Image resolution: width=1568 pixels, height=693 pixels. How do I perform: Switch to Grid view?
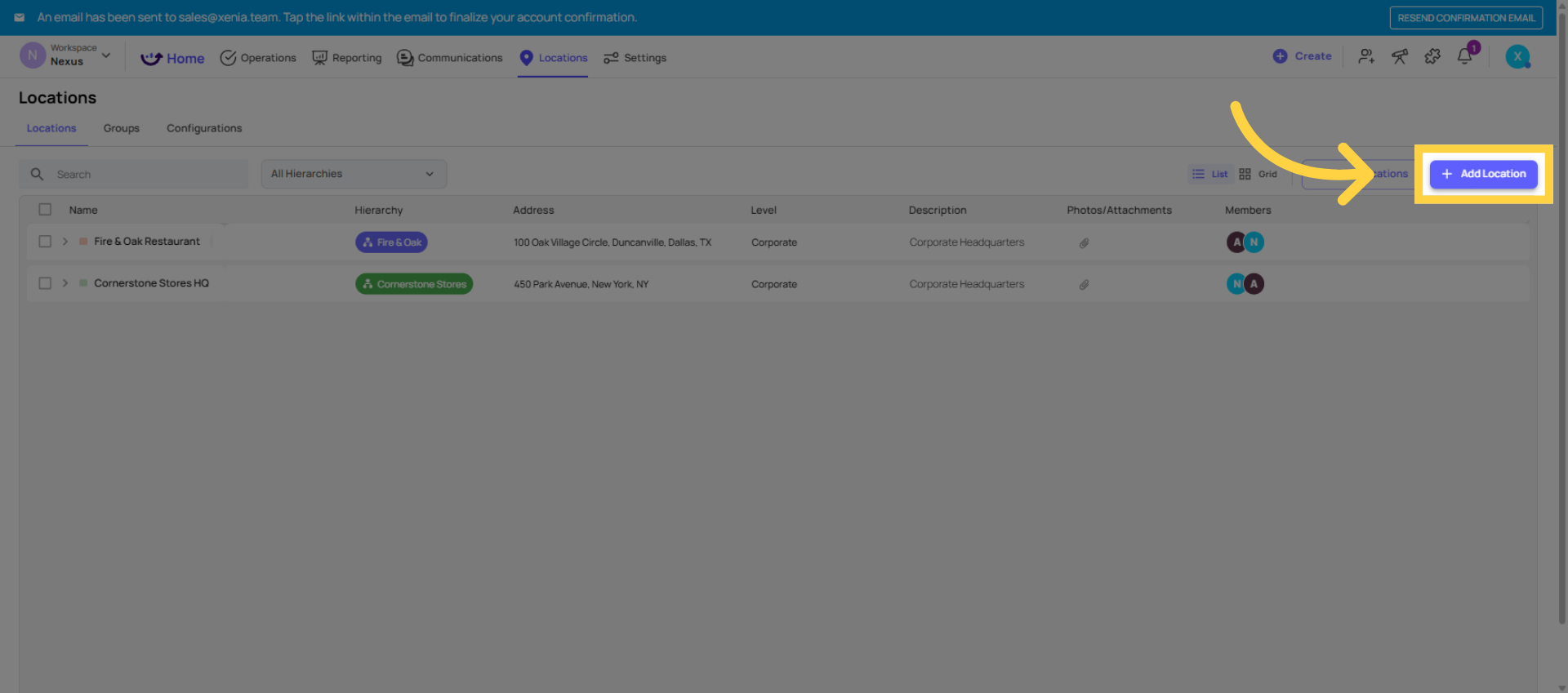click(x=1258, y=175)
